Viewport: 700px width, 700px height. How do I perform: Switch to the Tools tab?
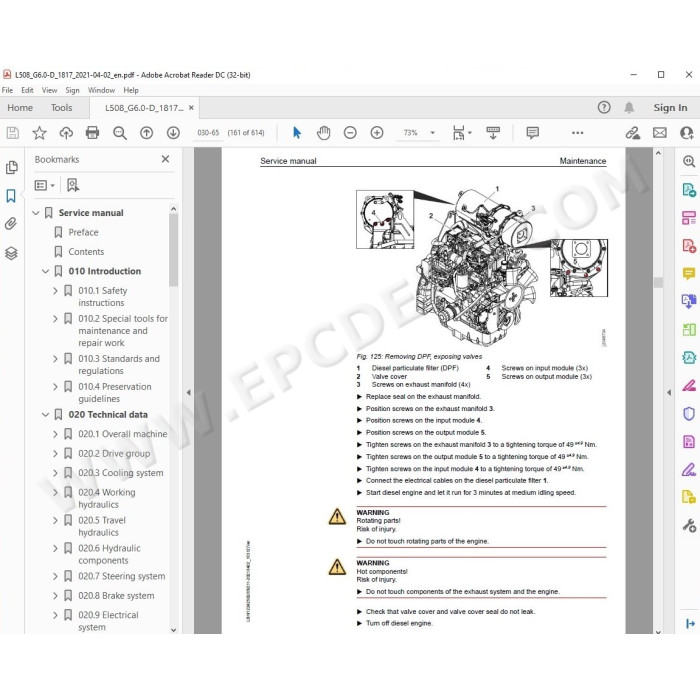point(61,108)
